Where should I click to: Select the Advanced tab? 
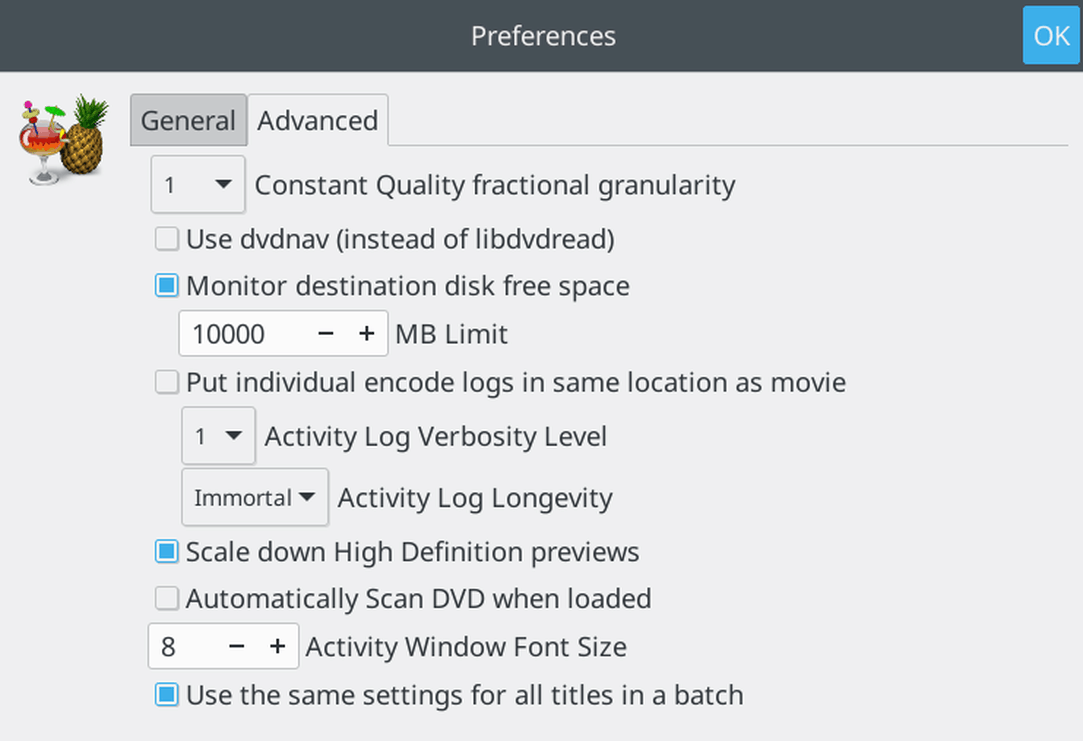(318, 120)
